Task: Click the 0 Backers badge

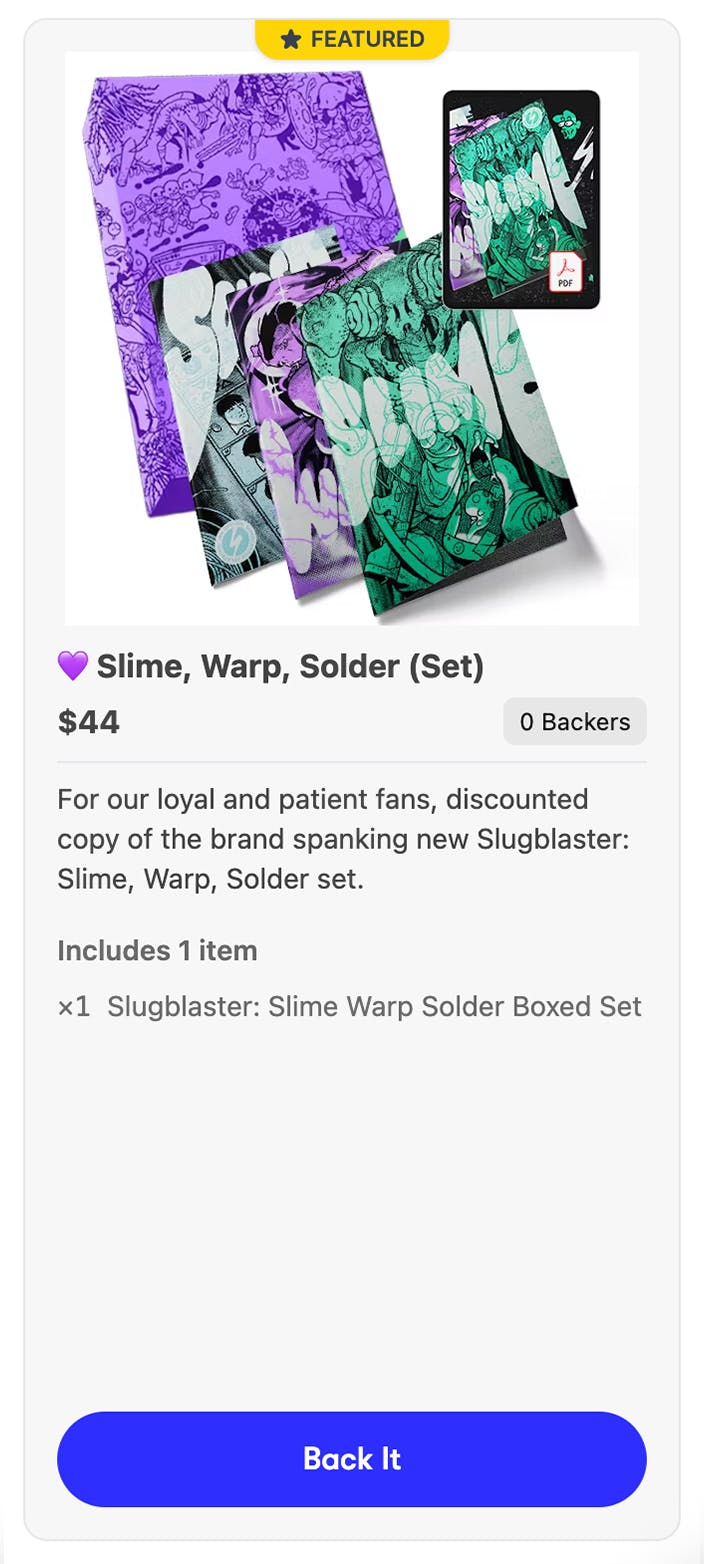Action: pos(574,722)
